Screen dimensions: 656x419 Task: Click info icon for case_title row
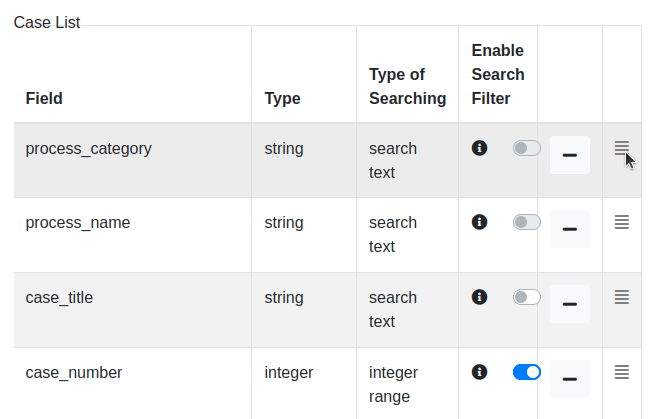point(479,297)
